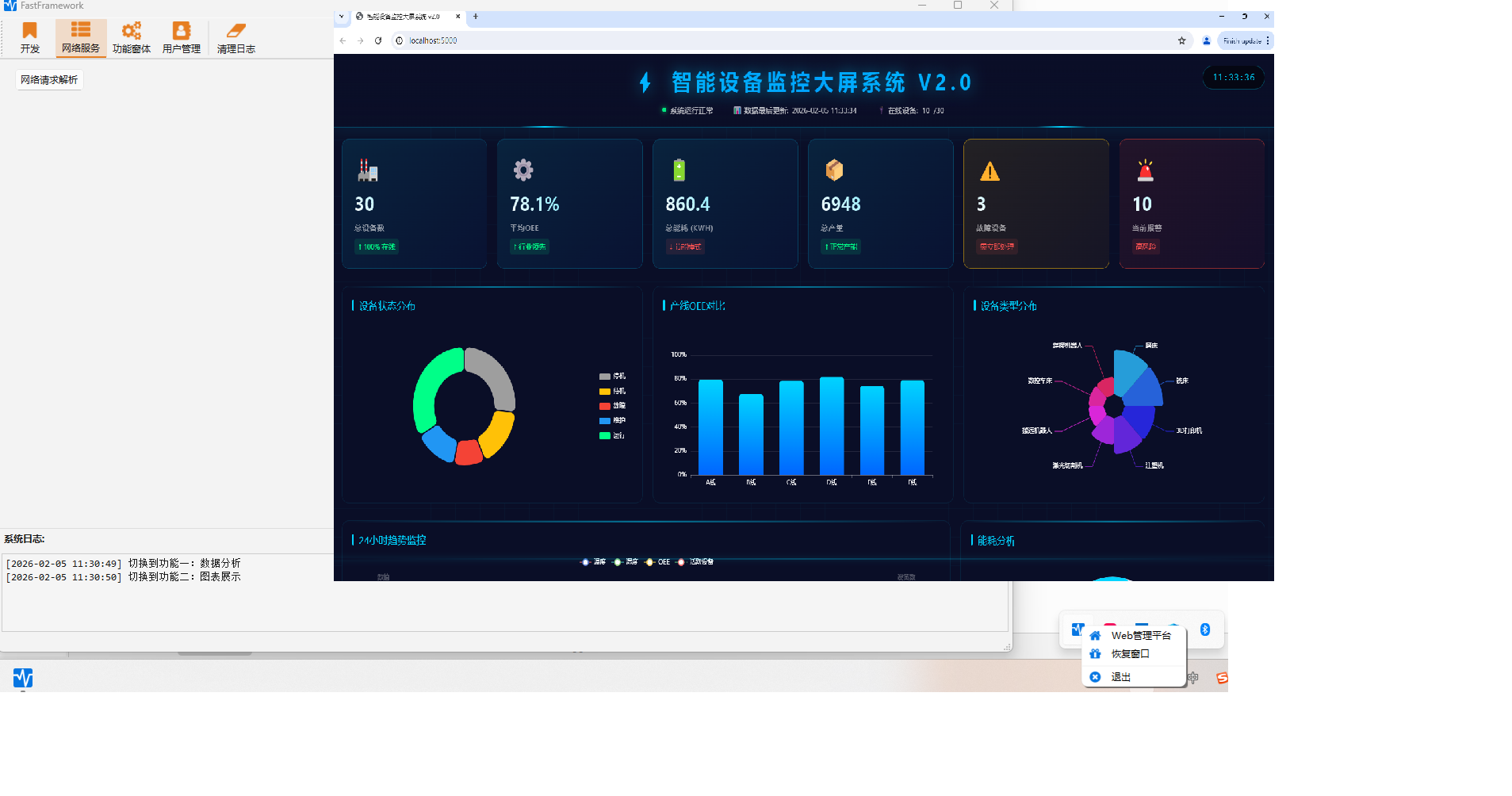
Task: Open 用户管理 from the toolbar
Action: 181,37
